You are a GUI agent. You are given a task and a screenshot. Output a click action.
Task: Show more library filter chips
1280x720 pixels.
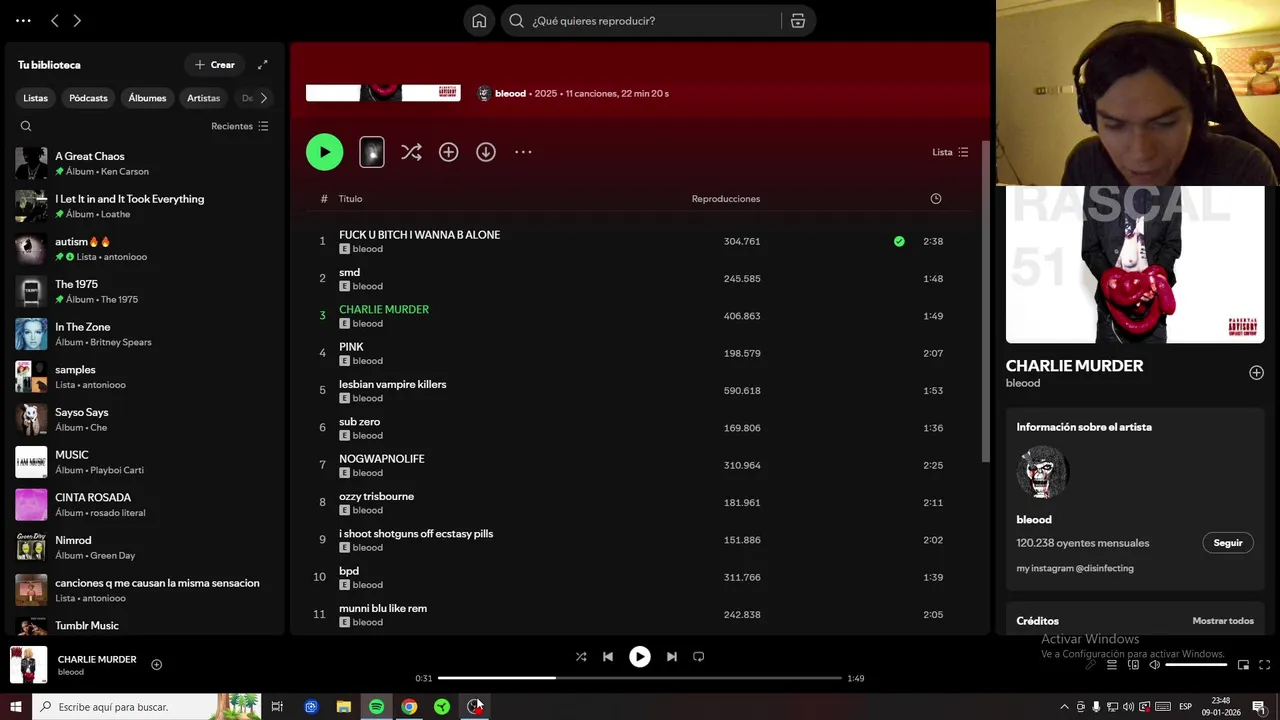pyautogui.click(x=264, y=98)
